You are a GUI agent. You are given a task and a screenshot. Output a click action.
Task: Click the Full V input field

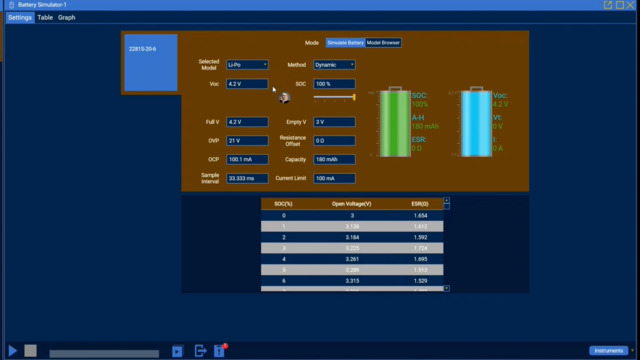click(247, 122)
